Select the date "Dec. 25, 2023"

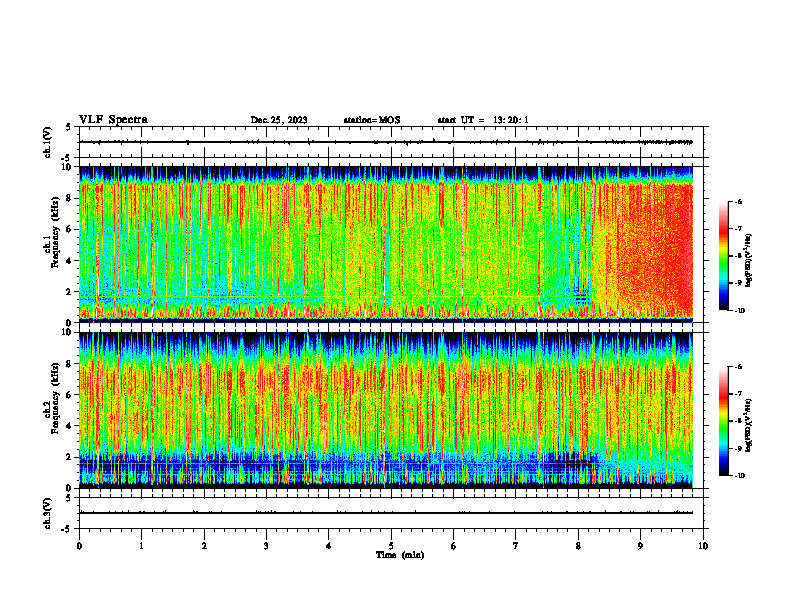[279, 120]
